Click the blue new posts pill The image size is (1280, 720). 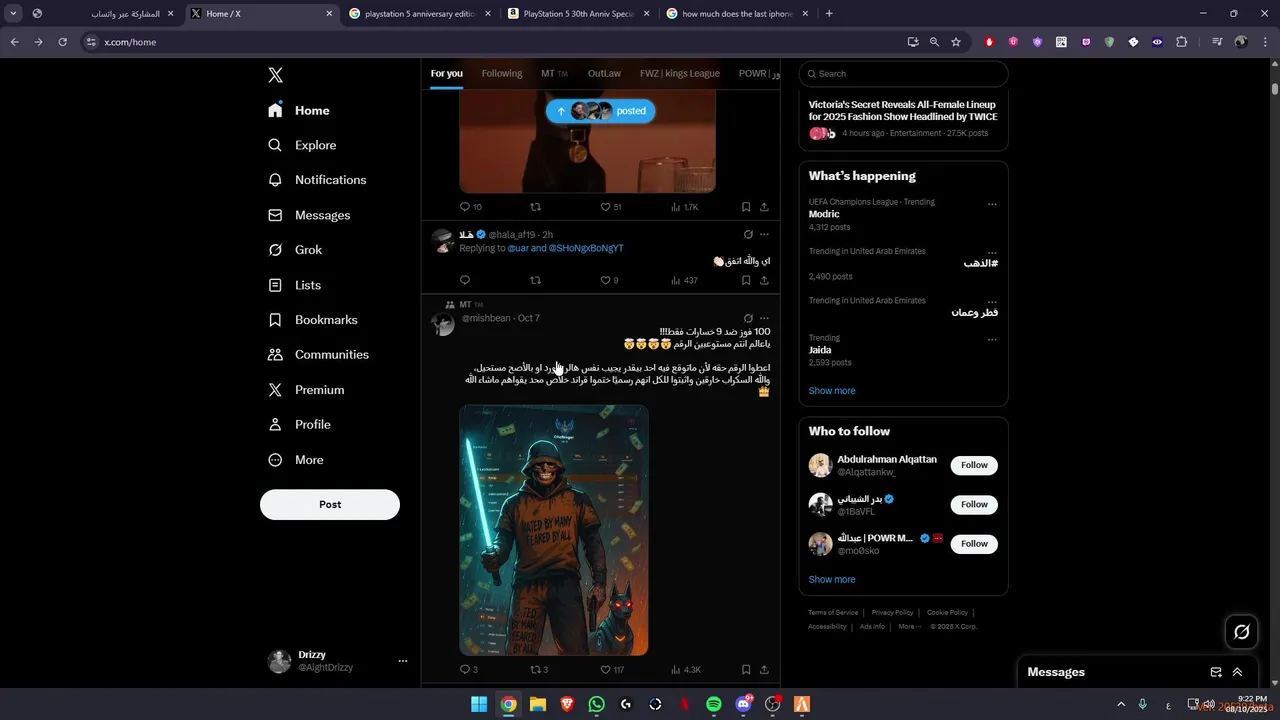[x=601, y=111]
